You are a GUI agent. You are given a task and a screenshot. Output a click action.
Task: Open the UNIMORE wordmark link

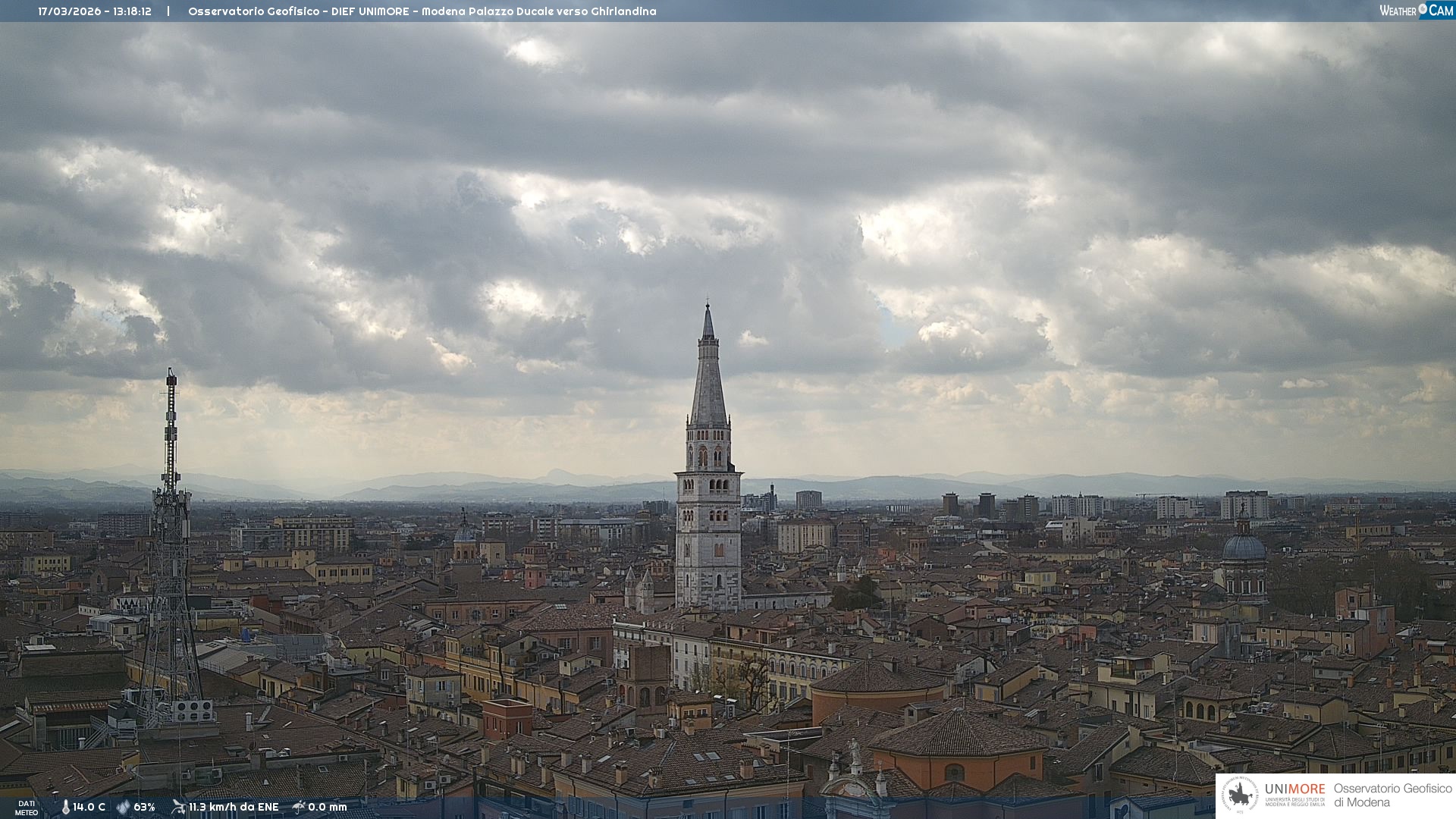1294,789
